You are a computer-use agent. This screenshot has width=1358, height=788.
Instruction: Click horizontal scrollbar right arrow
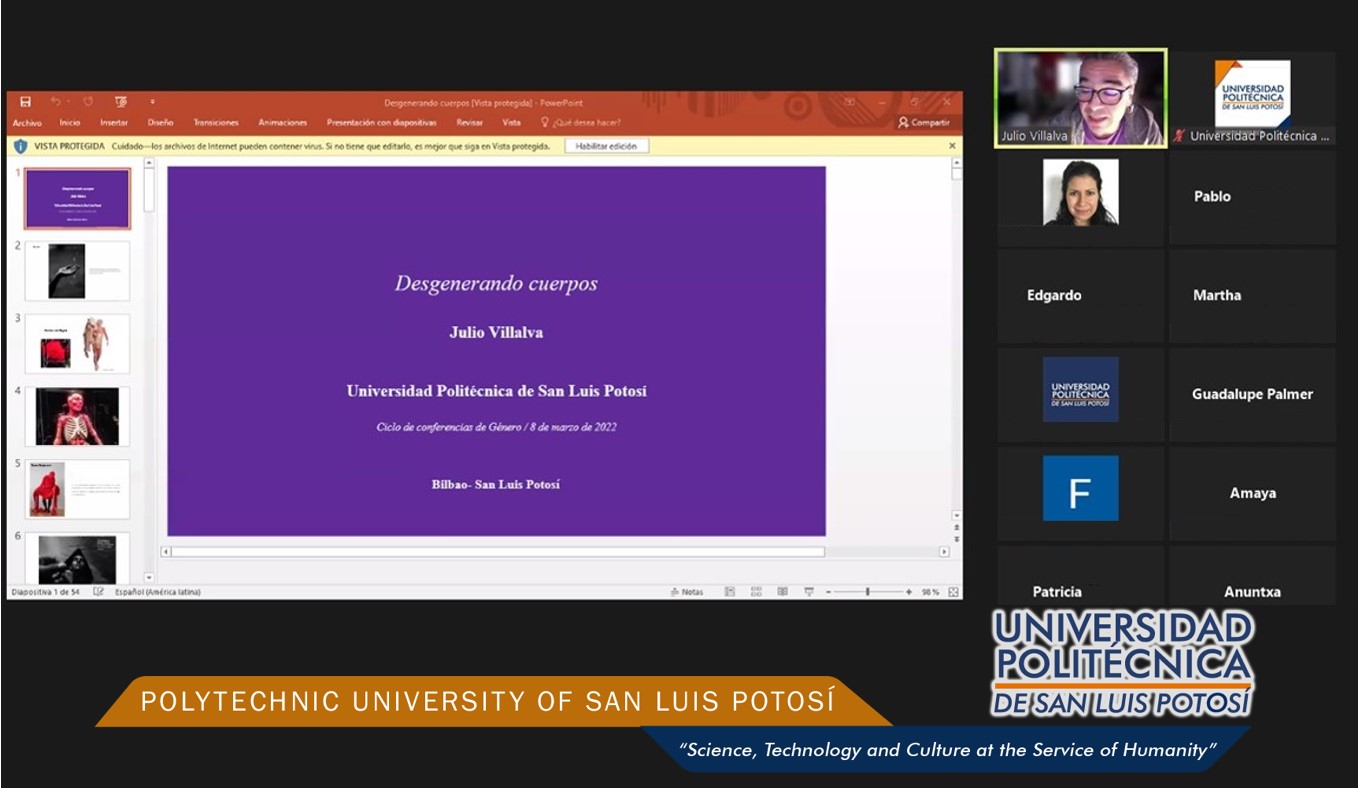(x=943, y=551)
